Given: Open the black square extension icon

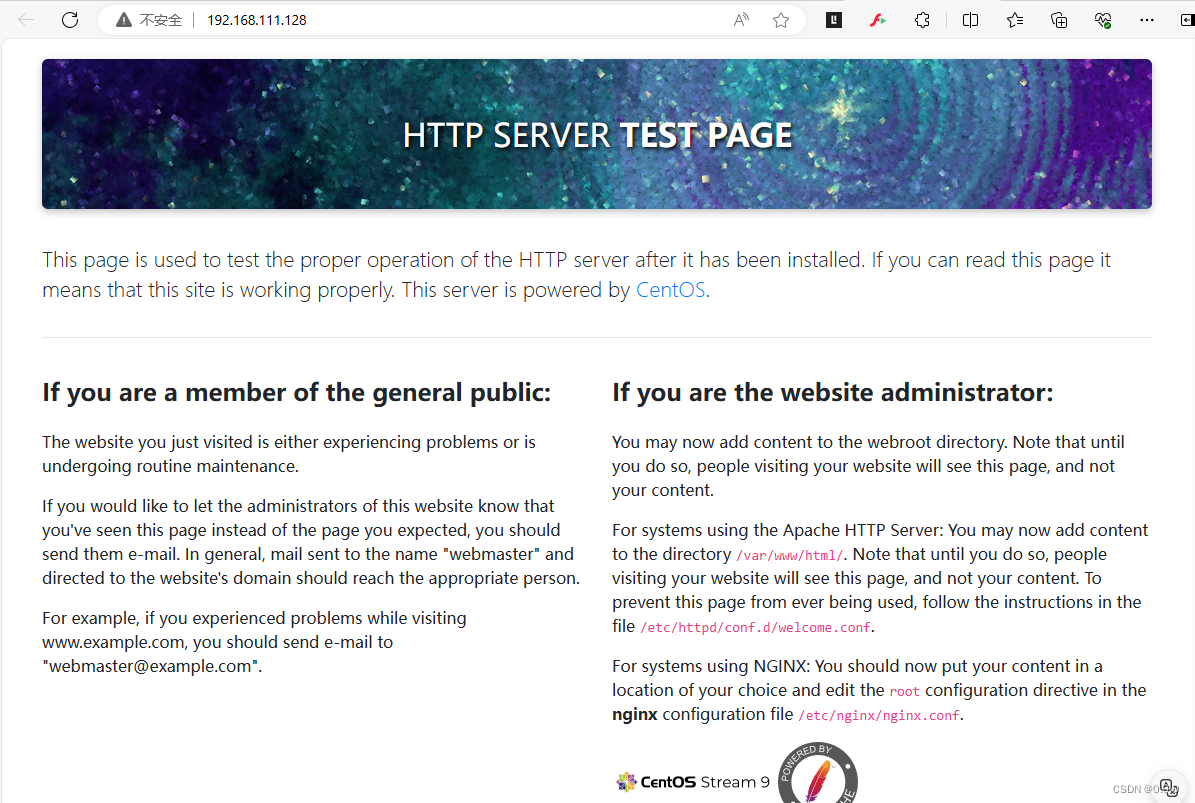Looking at the screenshot, I should point(834,21).
